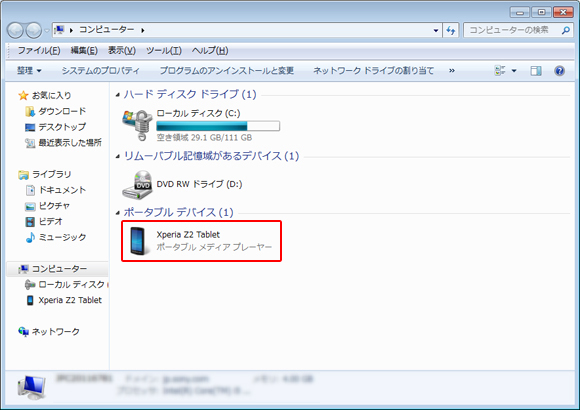Click the magnifier search icon
The height and width of the screenshot is (410, 580).
pos(566,30)
